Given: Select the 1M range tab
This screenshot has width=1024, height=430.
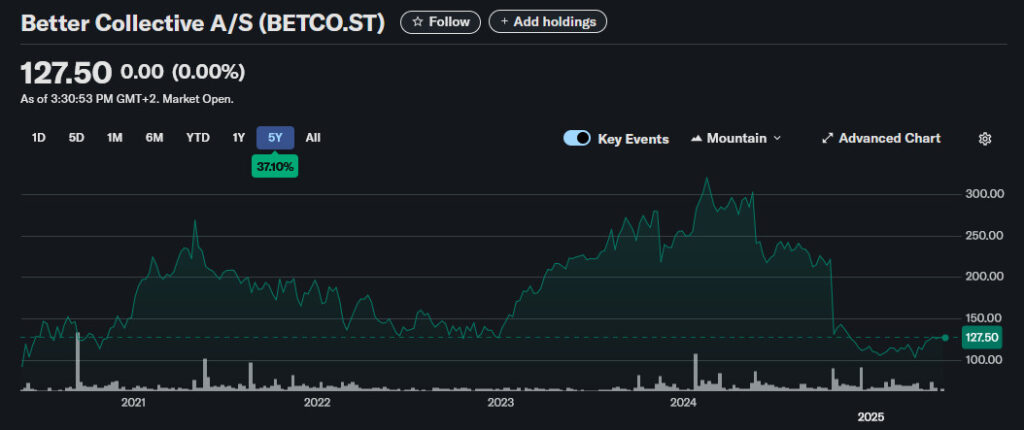Looking at the screenshot, I should pos(114,138).
